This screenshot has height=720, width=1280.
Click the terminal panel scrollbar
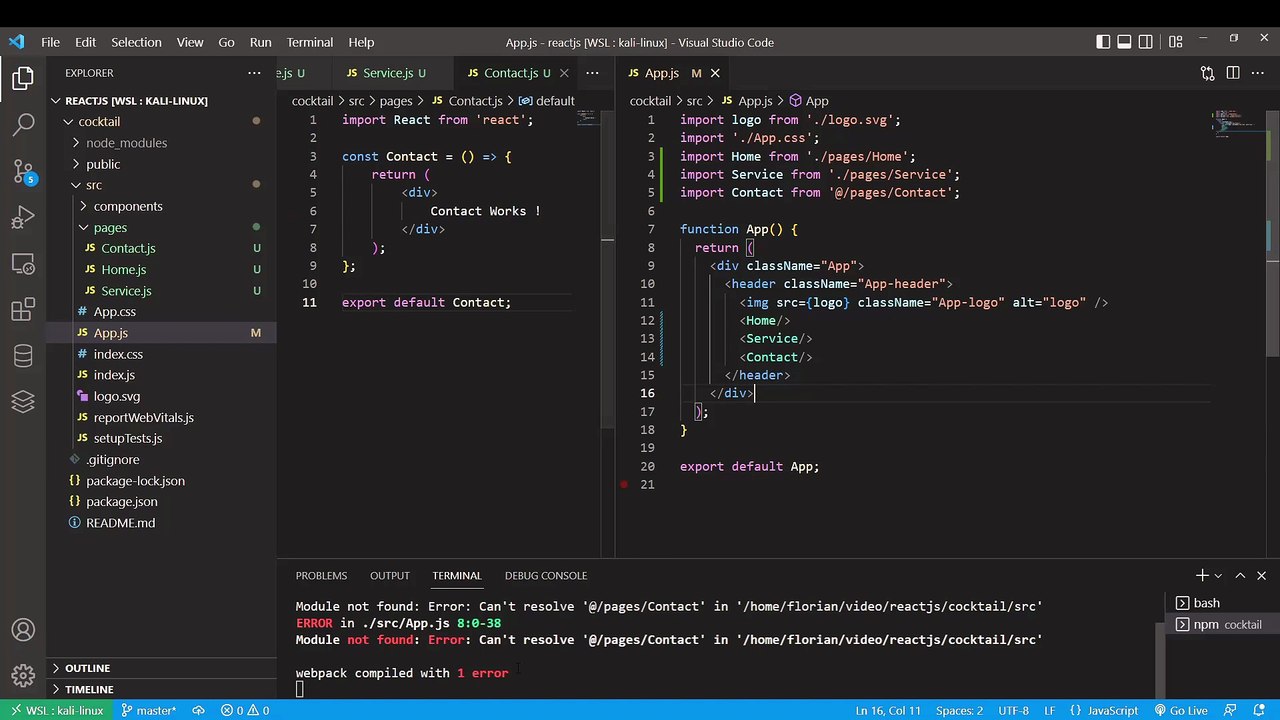1160,661
